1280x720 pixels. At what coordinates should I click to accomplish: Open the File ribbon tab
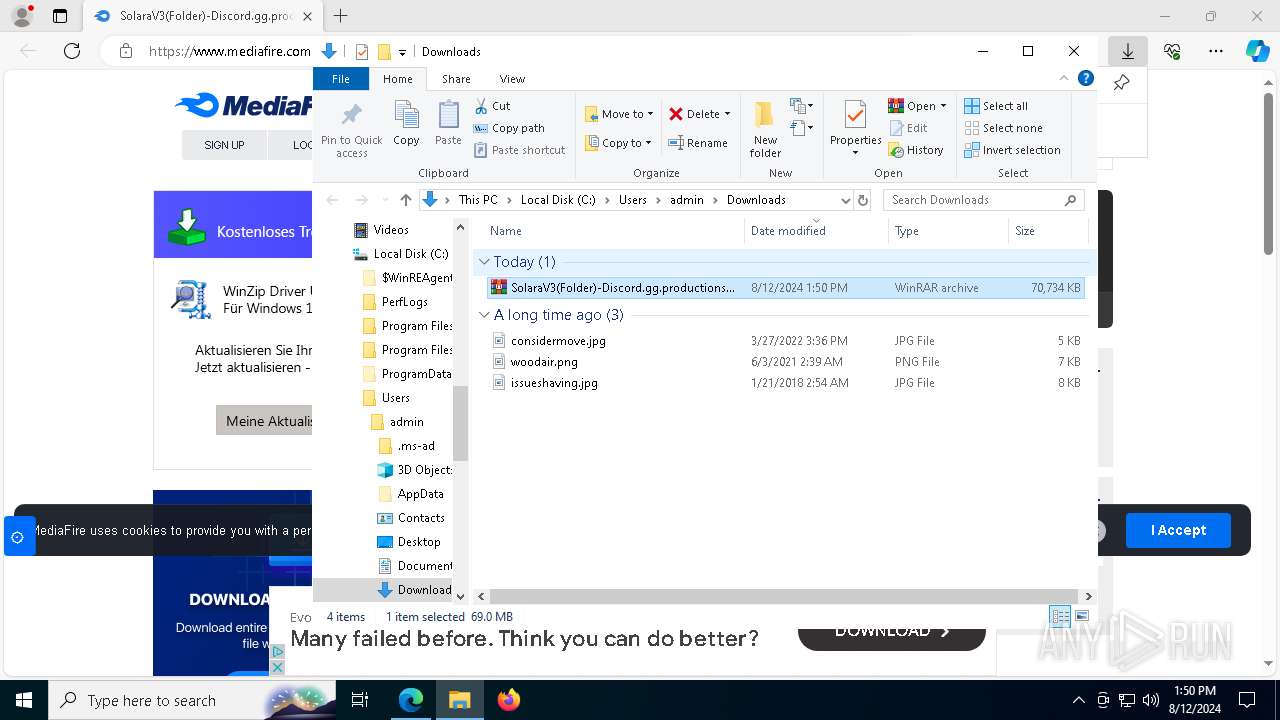point(341,79)
